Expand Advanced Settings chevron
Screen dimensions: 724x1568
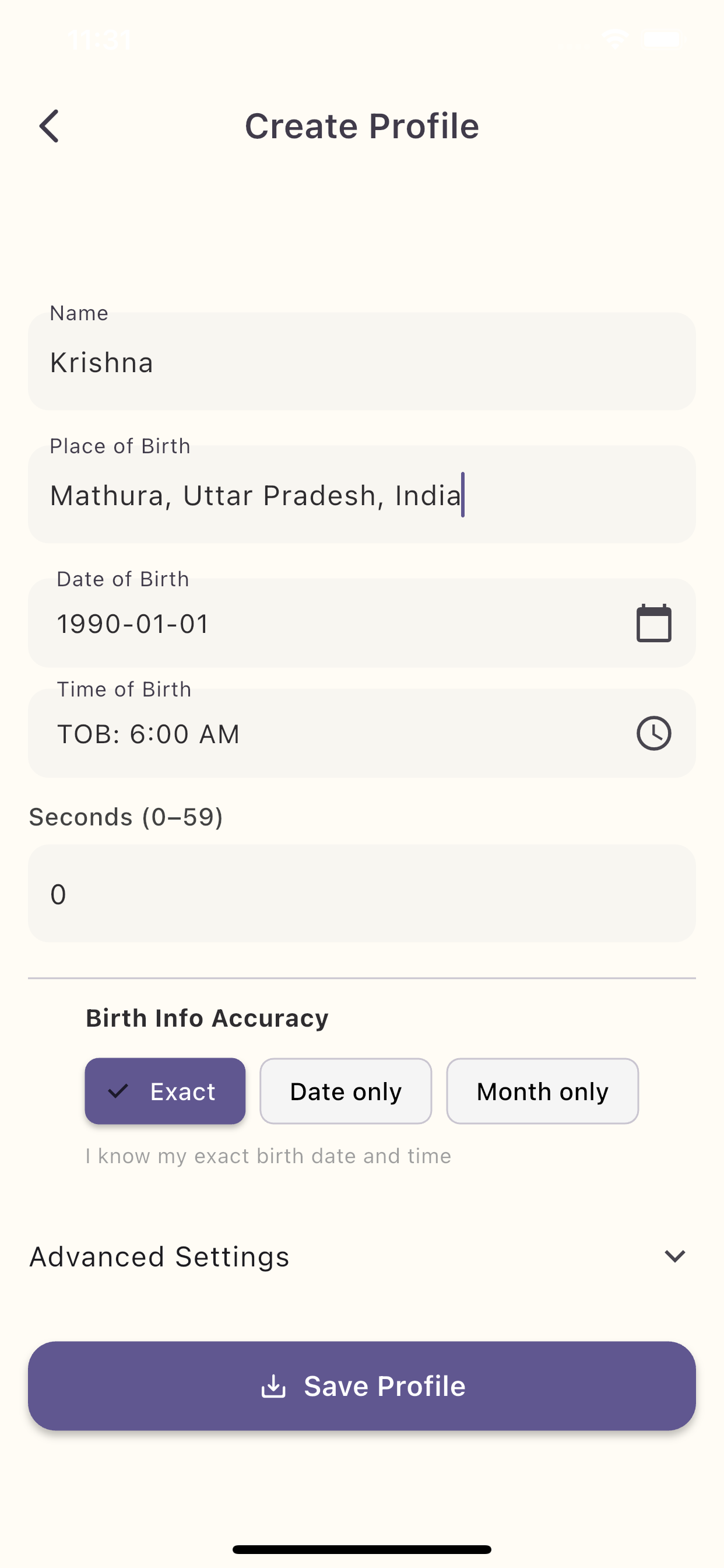click(x=674, y=1256)
